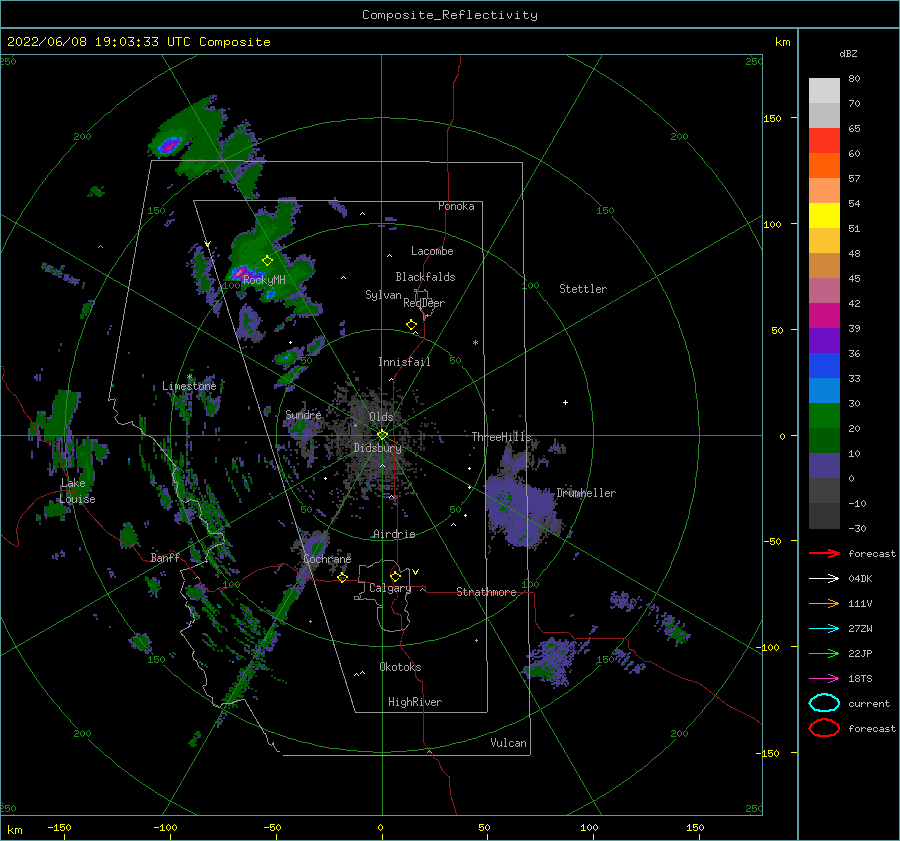Screen dimensions: 900x841
Task: Click the yellow diamond marker east of Cochrane
Action: tap(342, 577)
